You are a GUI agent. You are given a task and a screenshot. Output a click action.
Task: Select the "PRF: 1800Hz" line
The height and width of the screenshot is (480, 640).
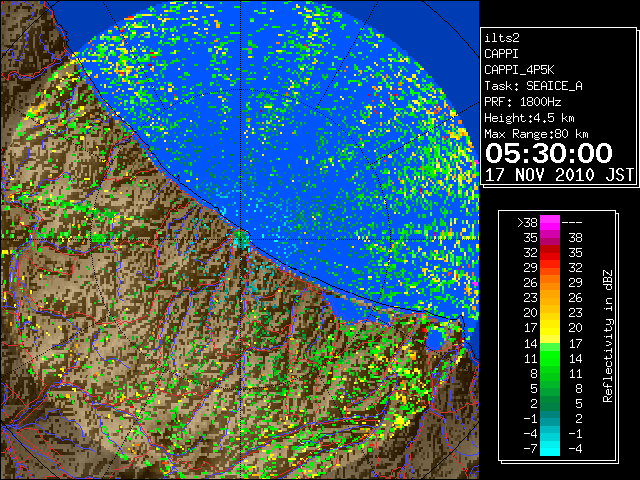coord(522,102)
